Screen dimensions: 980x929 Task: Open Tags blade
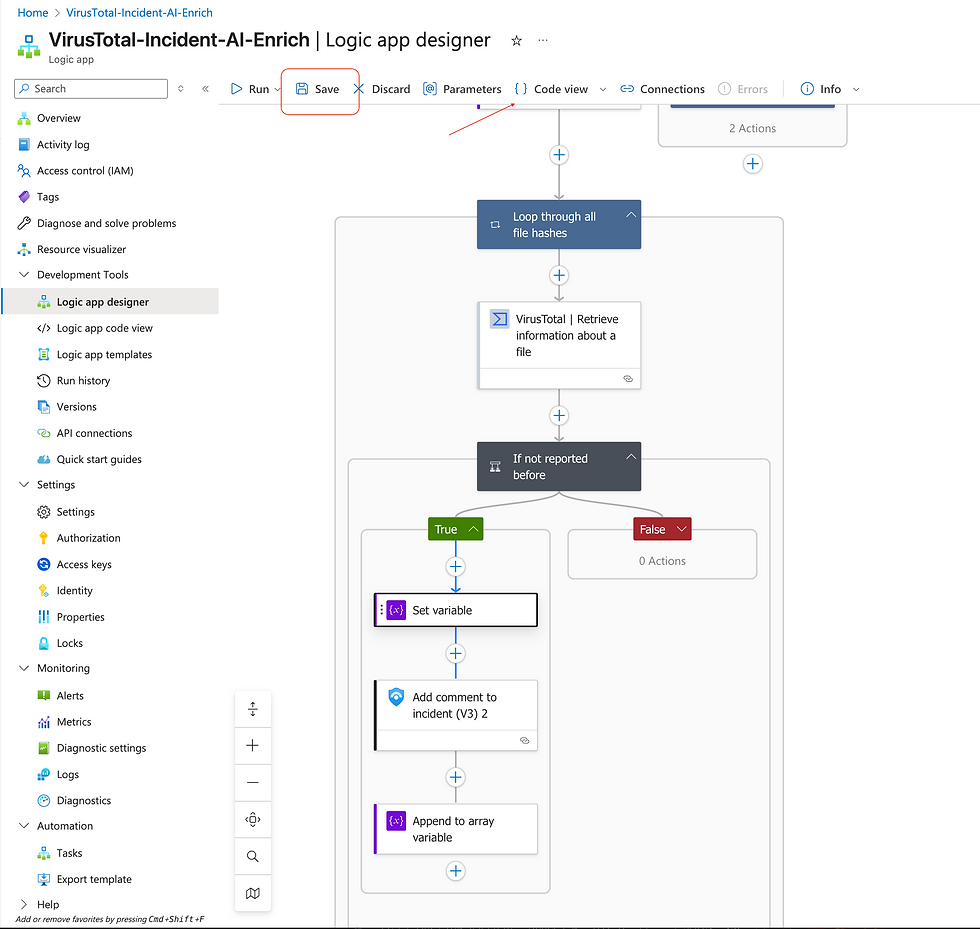[48, 197]
